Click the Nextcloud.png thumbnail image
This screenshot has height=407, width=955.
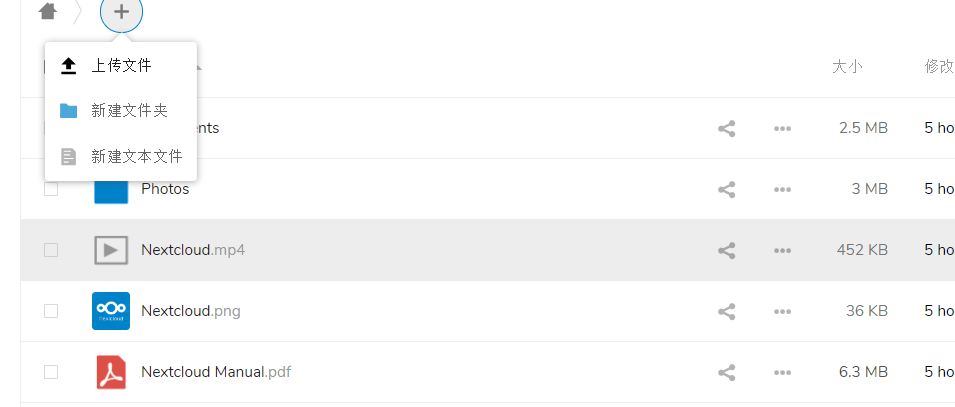point(111,311)
